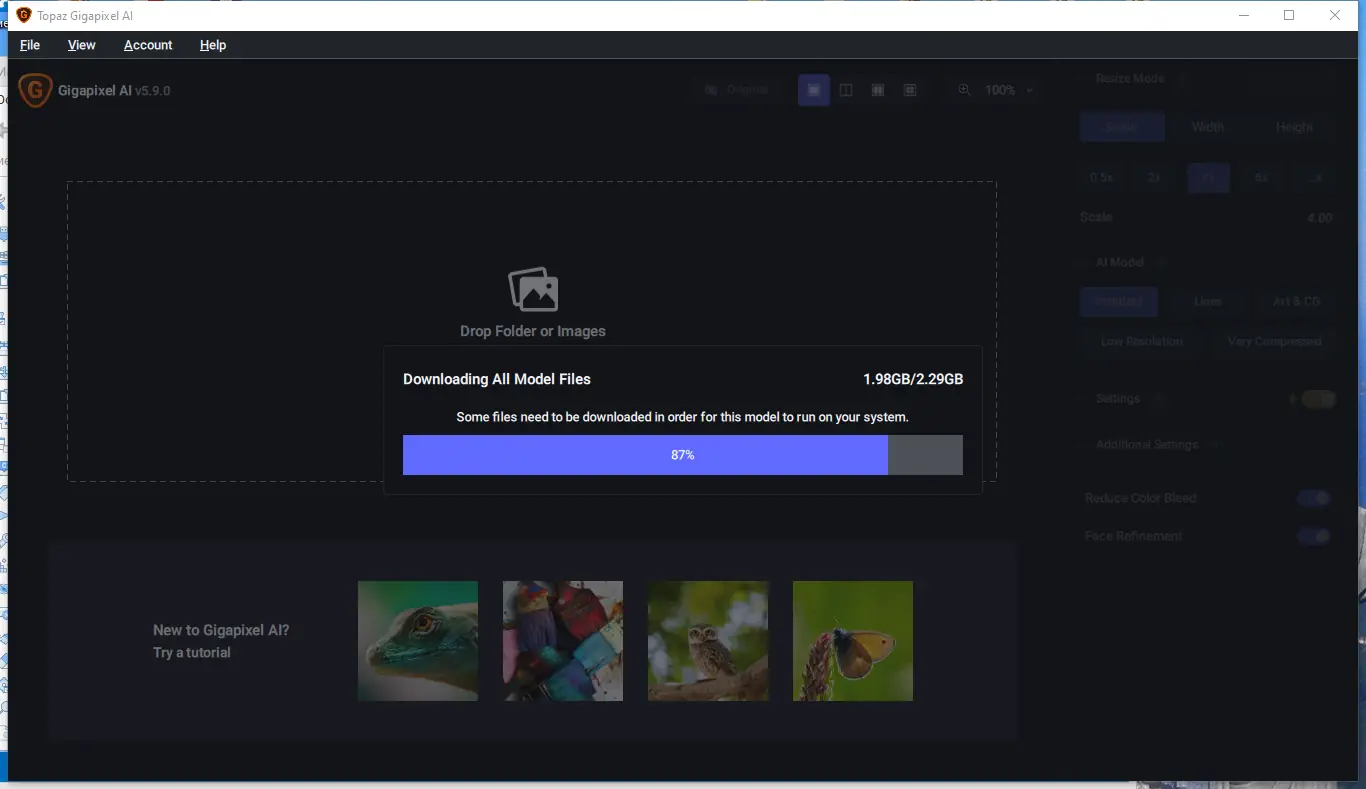
Task: Click the 'Downloading All Model Files' heading
Action: (497, 380)
